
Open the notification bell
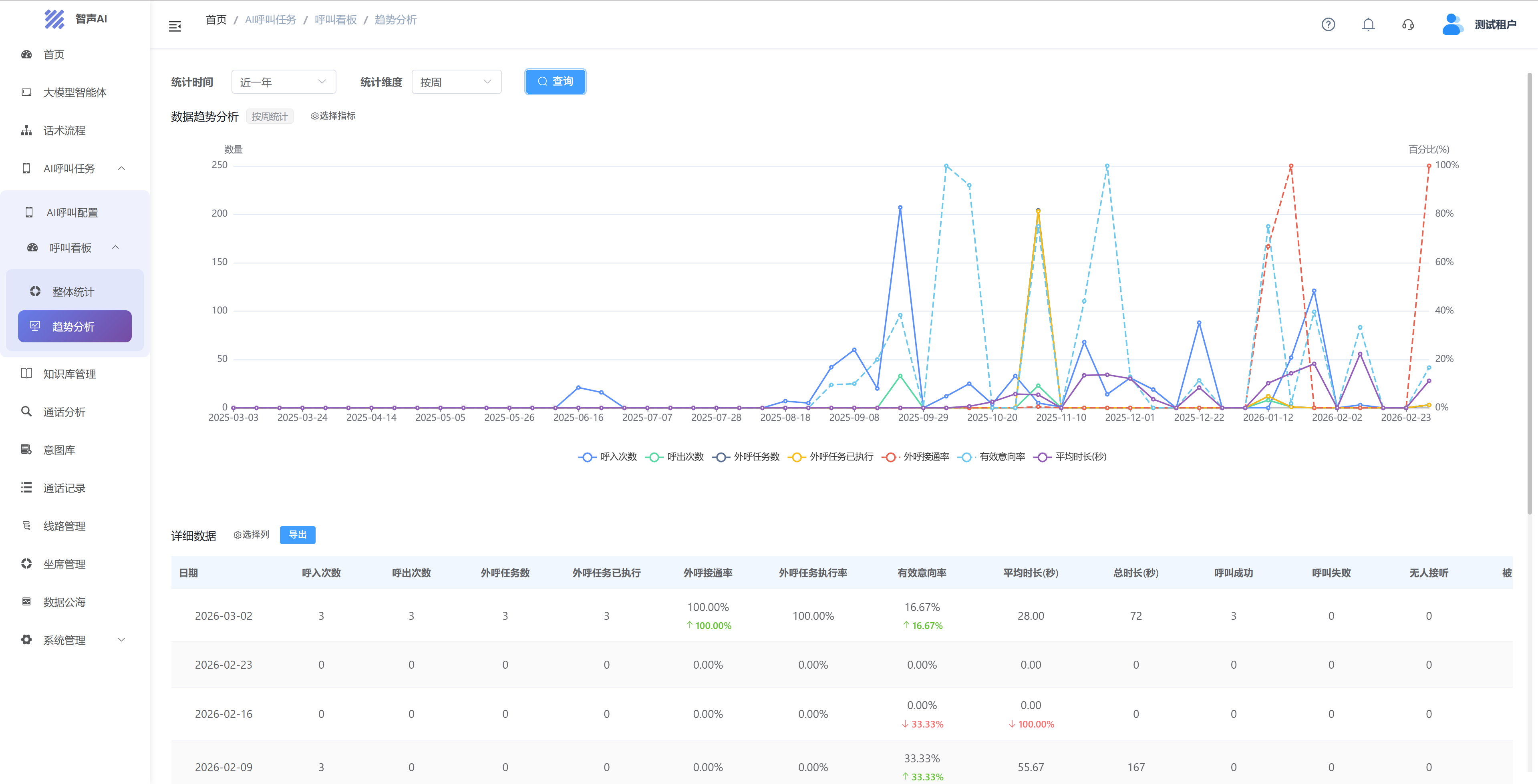(x=1368, y=24)
